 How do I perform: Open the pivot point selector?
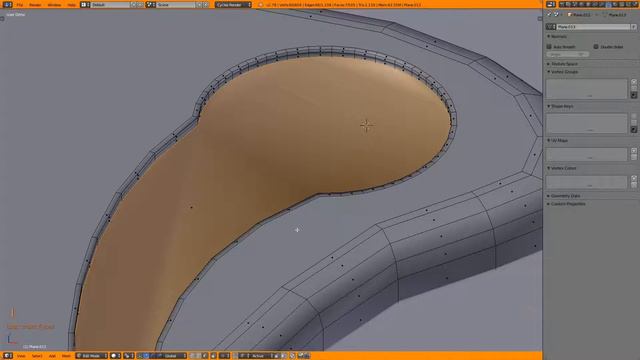tap(129, 356)
